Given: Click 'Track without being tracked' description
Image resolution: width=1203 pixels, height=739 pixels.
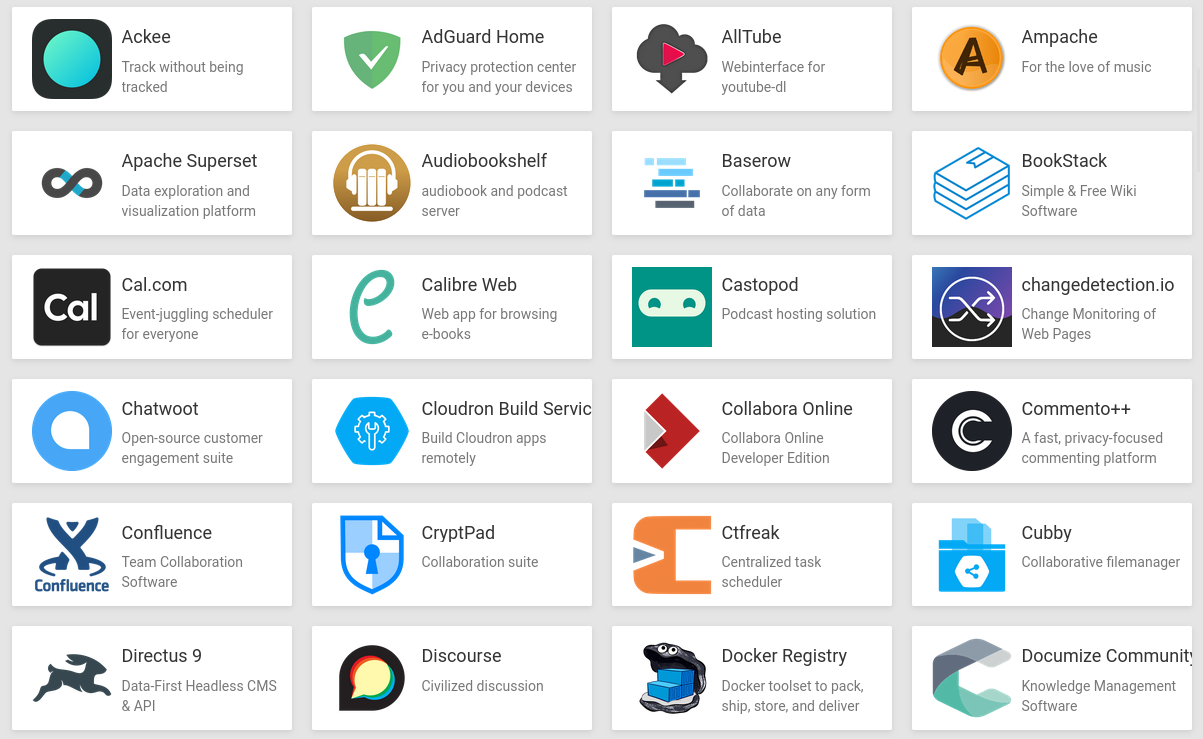Looking at the screenshot, I should [183, 77].
